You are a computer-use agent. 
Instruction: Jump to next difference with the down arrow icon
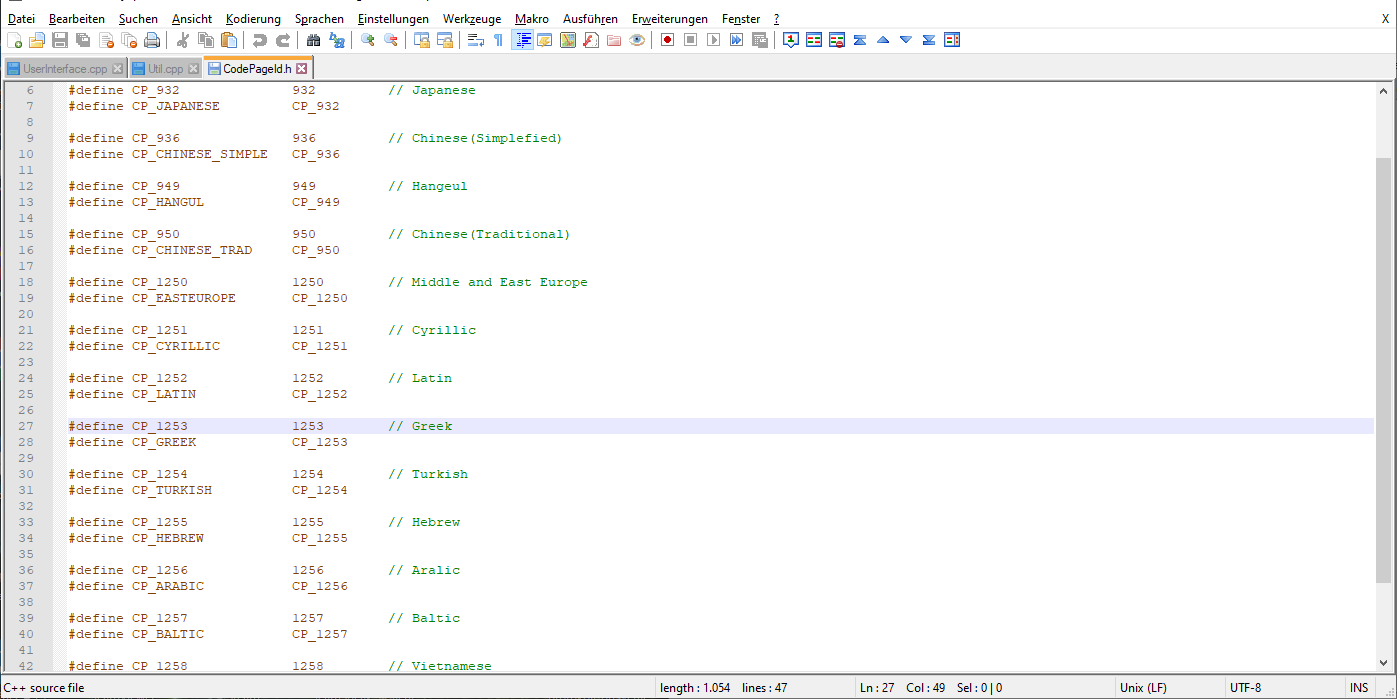[x=906, y=40]
